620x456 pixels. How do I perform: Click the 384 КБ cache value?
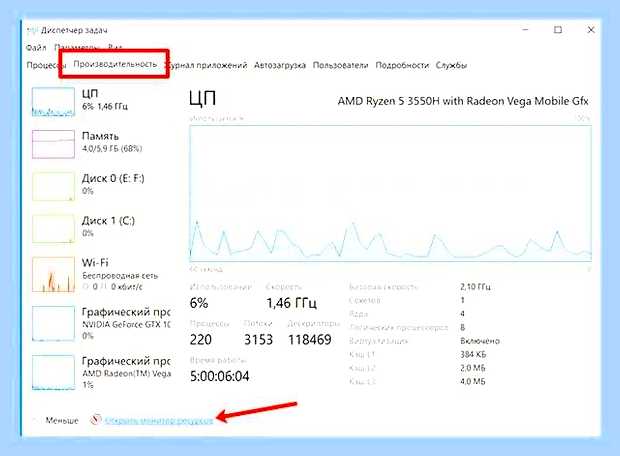tap(473, 354)
